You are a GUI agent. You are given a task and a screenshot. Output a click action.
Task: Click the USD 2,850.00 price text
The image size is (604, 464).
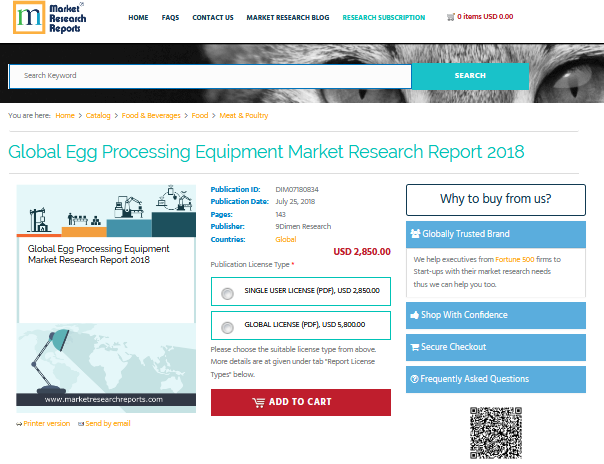362,252
